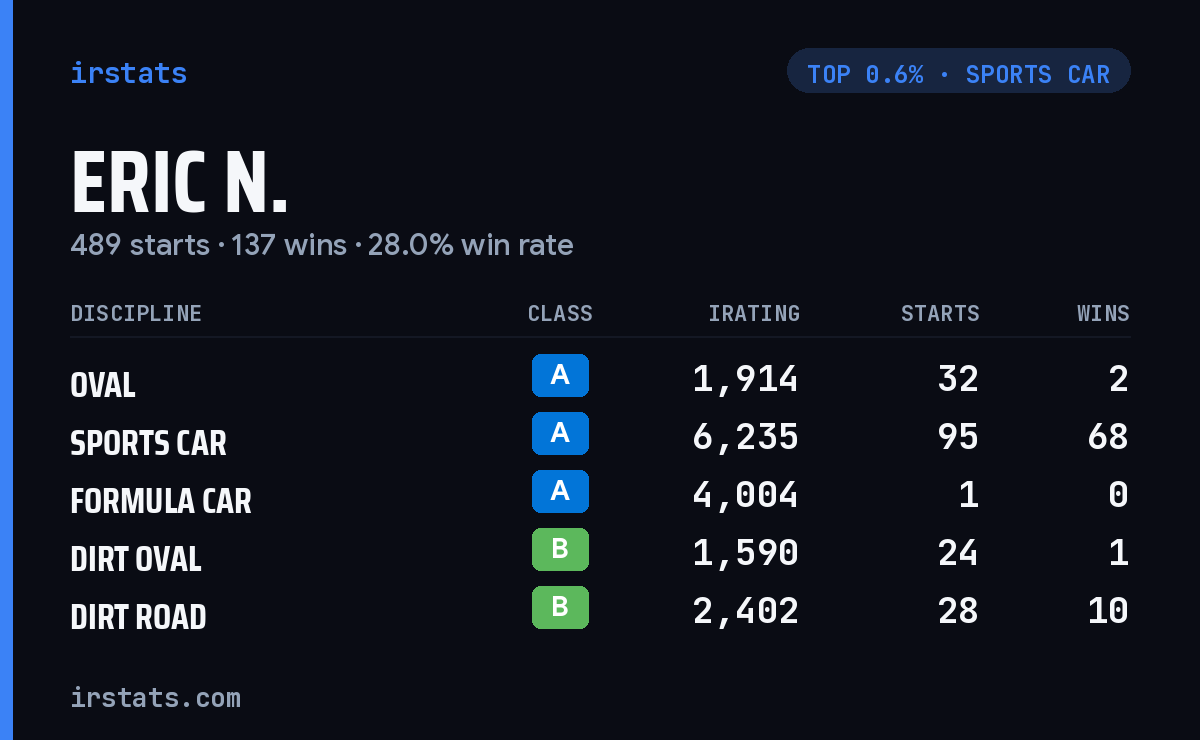This screenshot has height=740, width=1200.
Task: Select the FORMULA CAR discipline row
Action: [600, 495]
